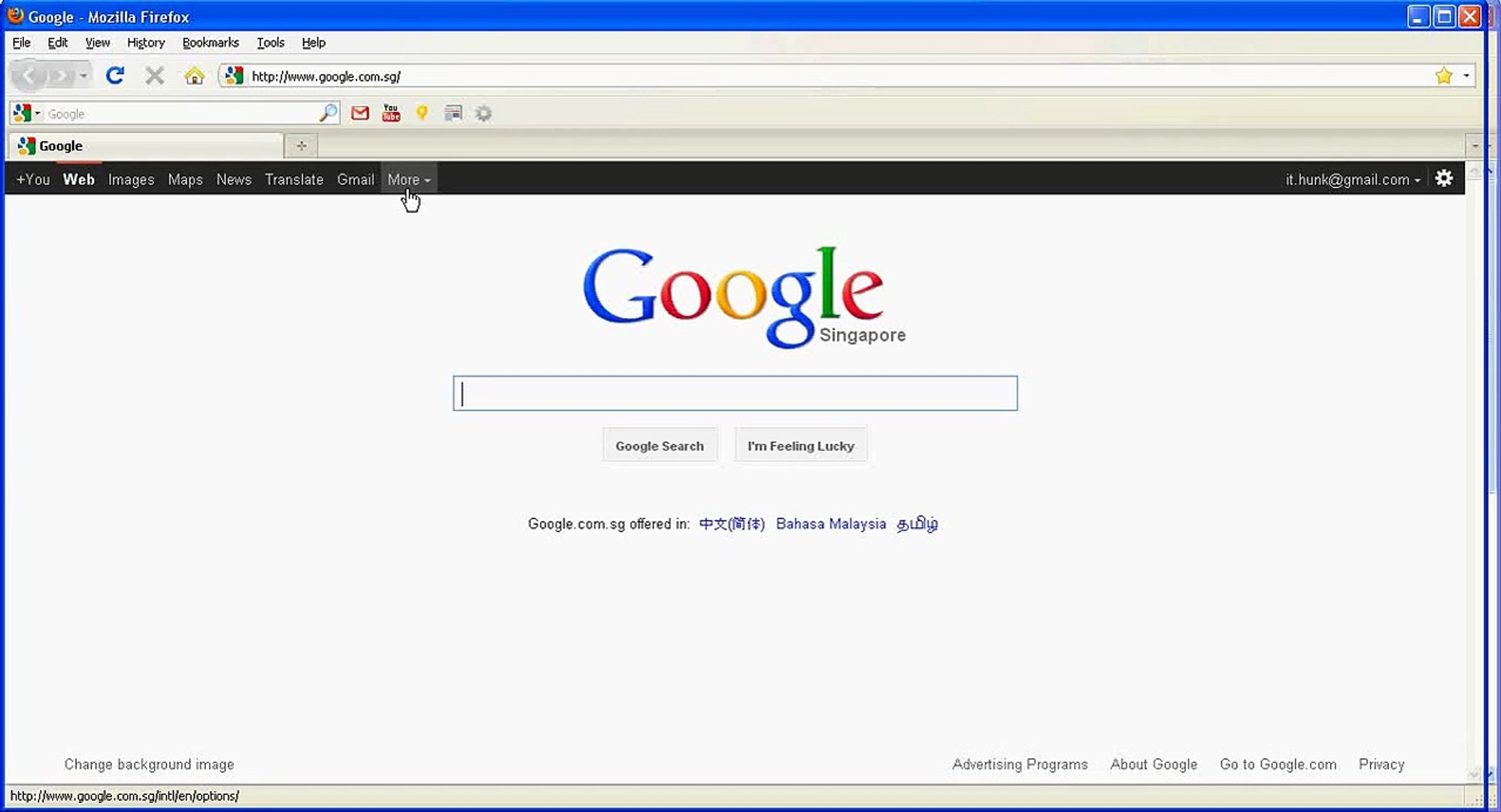
Task: Expand the More menu in Google bar
Action: click(408, 180)
